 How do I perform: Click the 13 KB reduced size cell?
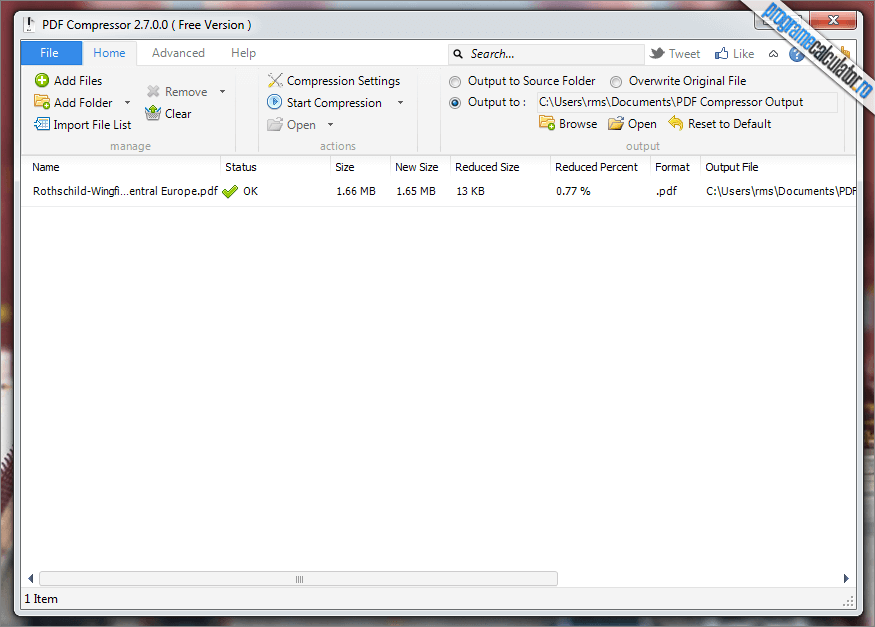click(470, 191)
